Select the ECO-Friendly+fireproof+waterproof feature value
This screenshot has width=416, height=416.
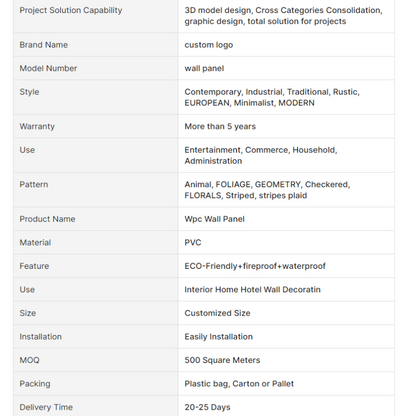[255, 266]
